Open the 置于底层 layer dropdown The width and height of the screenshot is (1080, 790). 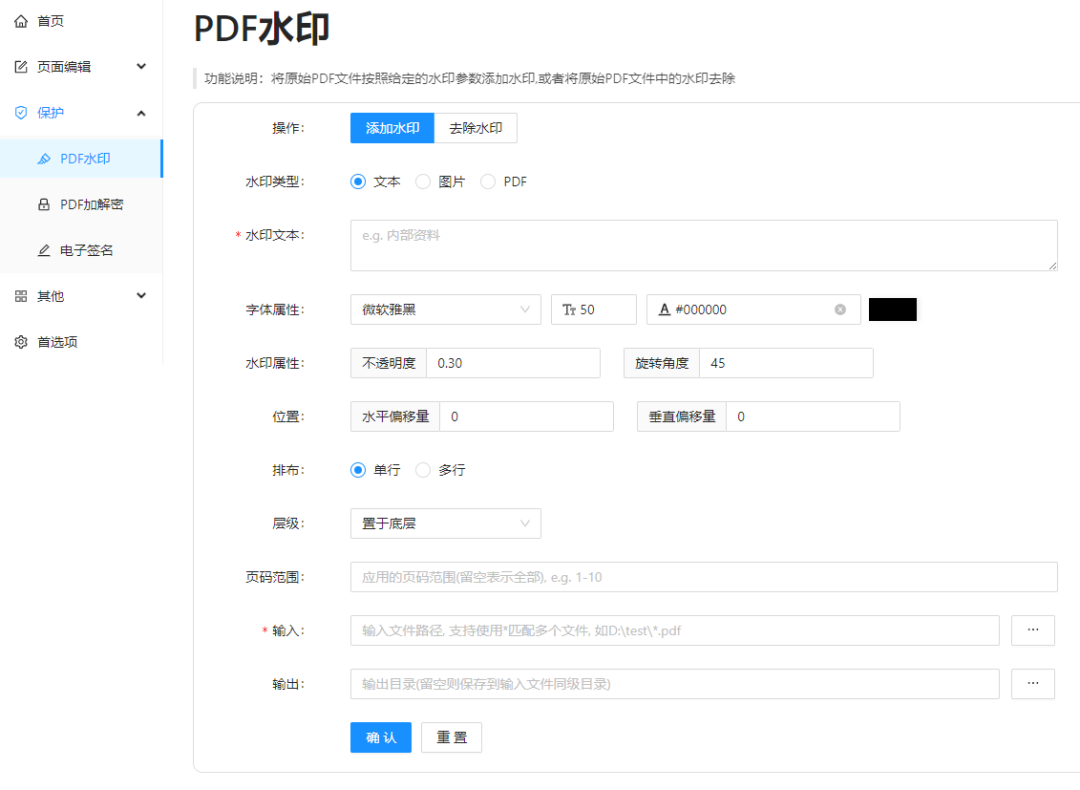[446, 523]
